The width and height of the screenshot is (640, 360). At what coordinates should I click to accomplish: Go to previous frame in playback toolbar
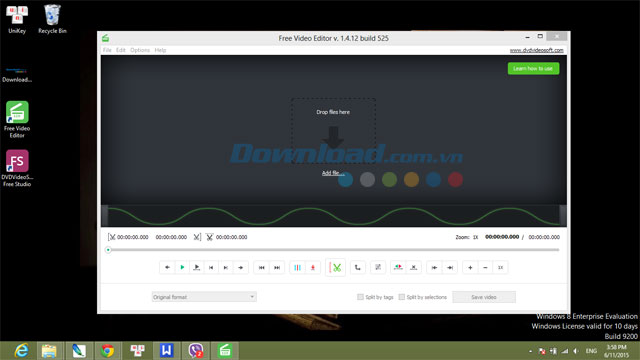211,267
